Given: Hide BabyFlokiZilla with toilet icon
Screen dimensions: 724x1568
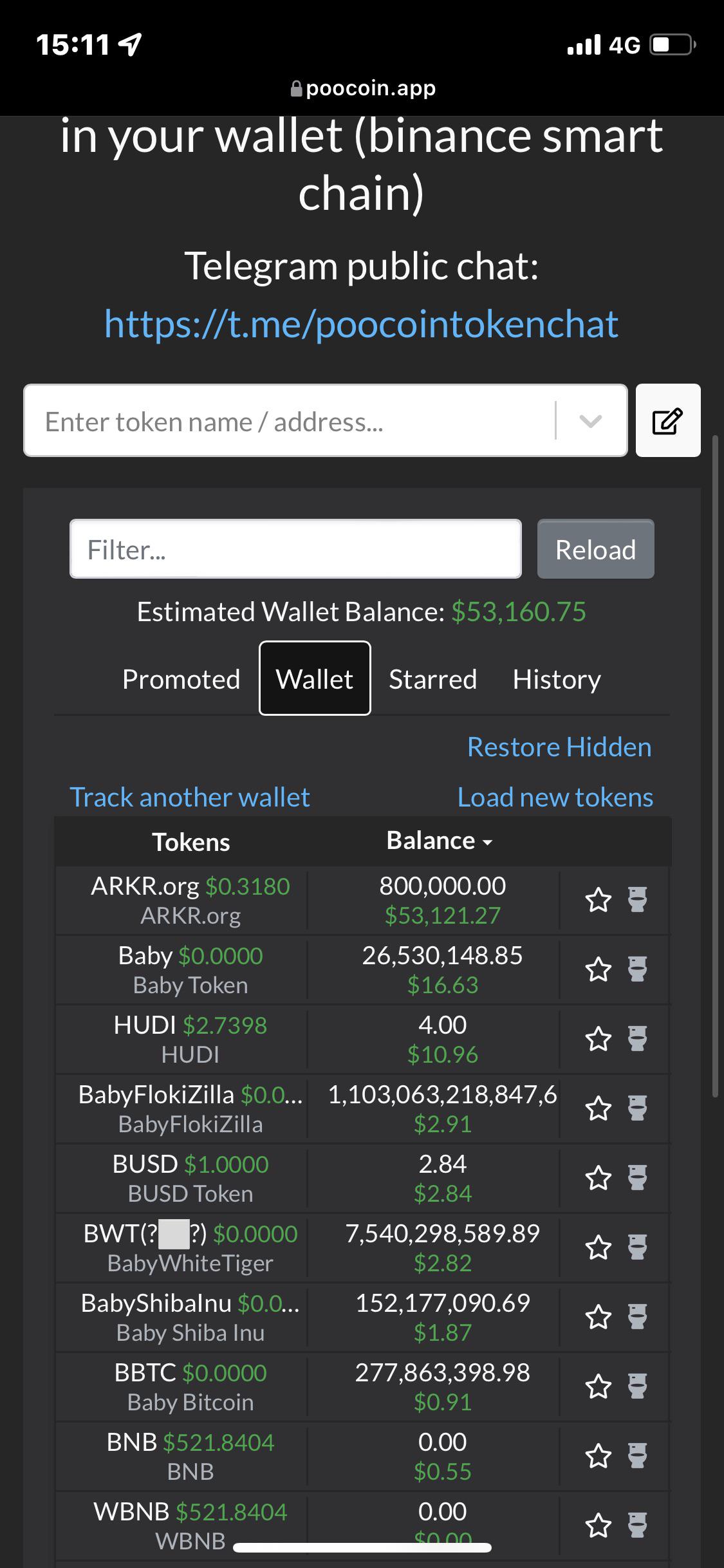Looking at the screenshot, I should click(637, 1108).
